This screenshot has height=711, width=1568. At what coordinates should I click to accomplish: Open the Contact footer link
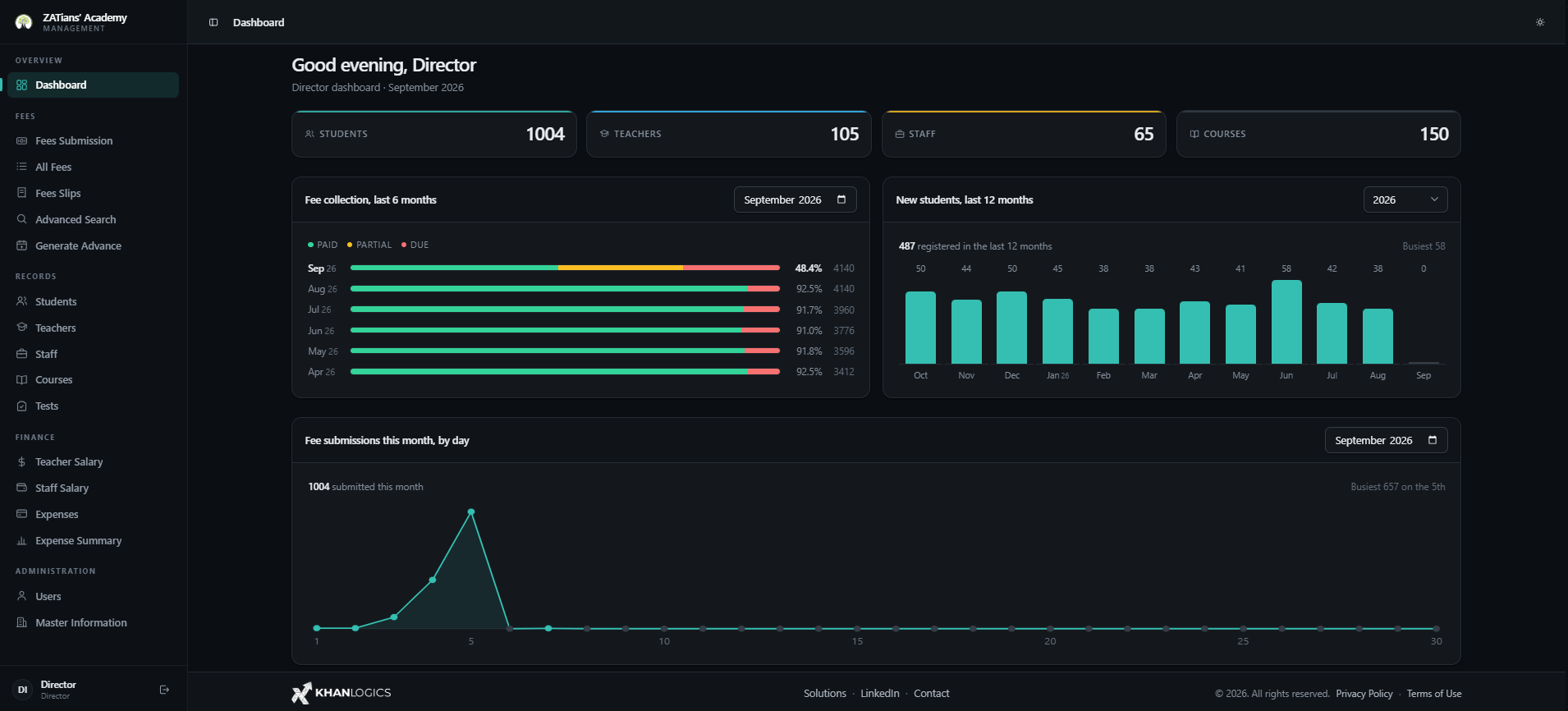pyautogui.click(x=932, y=694)
